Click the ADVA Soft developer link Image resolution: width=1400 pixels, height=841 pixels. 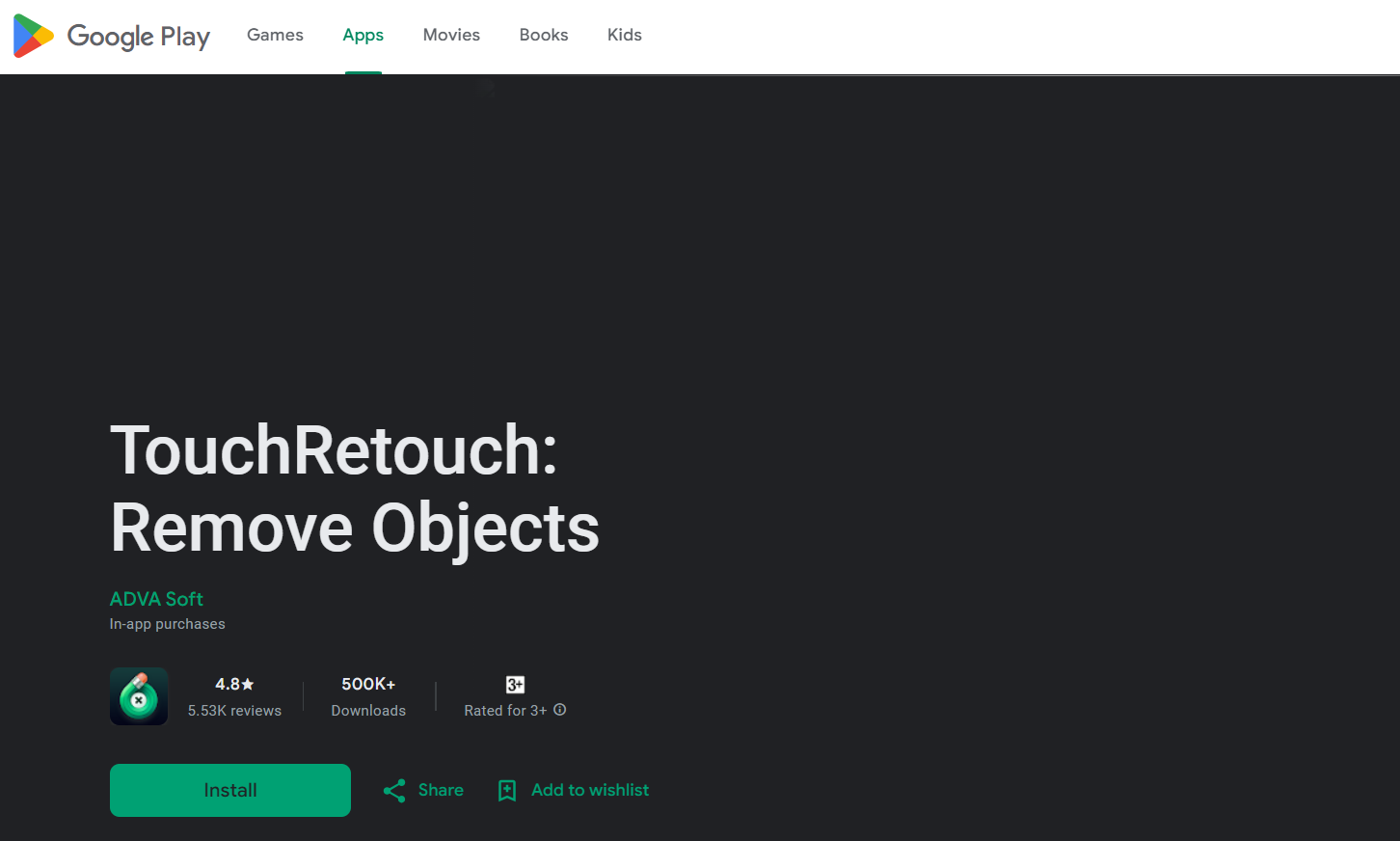pos(156,599)
